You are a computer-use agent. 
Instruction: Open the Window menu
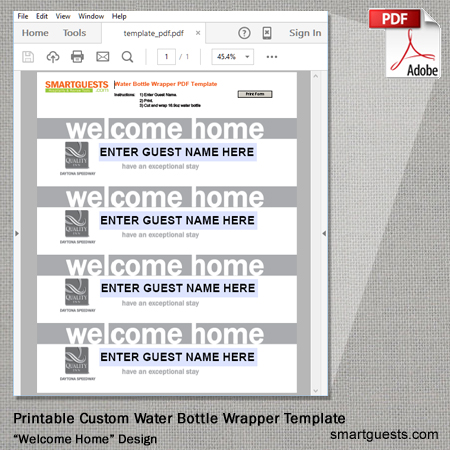pos(91,16)
